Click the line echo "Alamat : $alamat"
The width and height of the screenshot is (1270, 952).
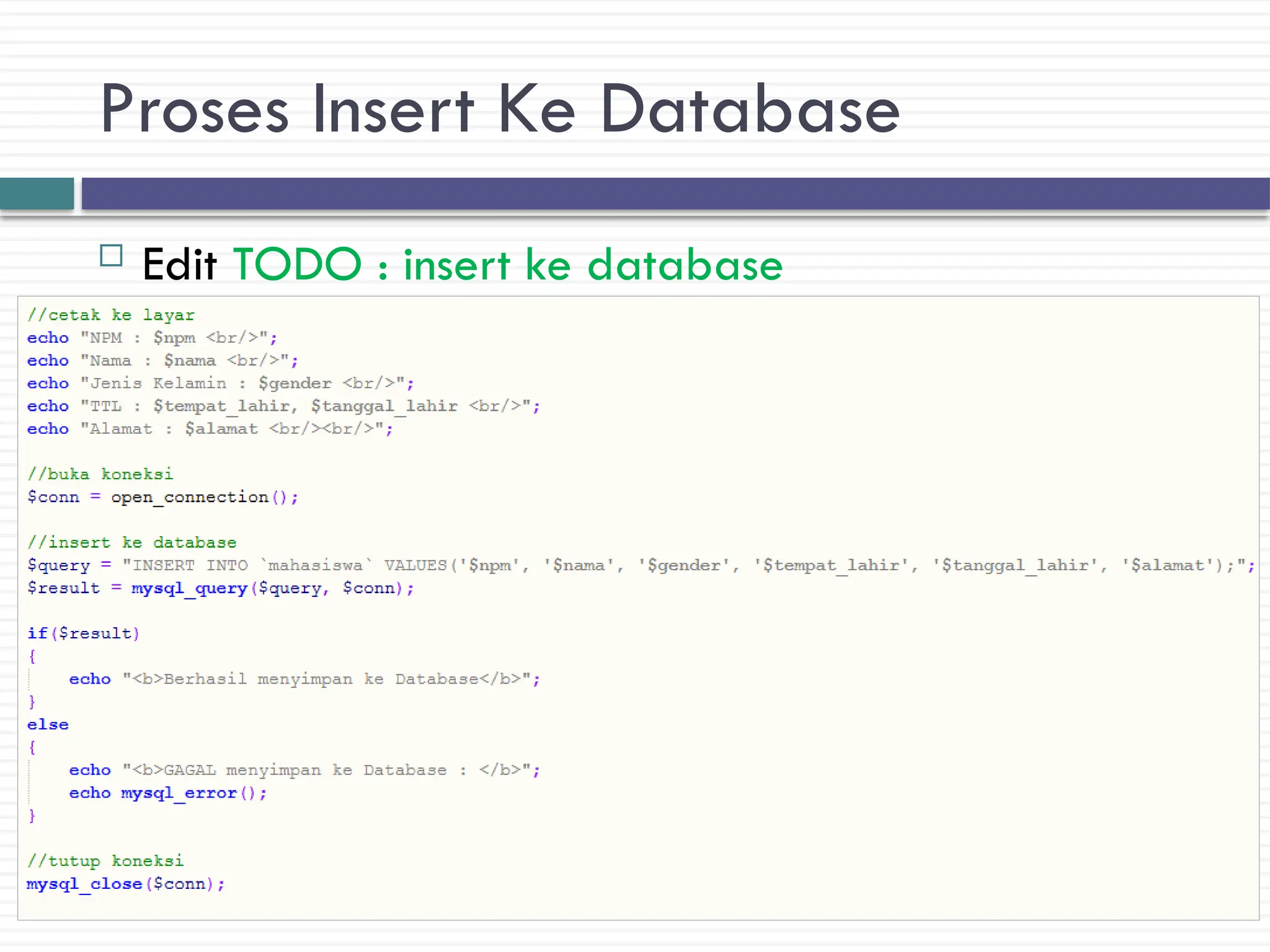click(210, 429)
